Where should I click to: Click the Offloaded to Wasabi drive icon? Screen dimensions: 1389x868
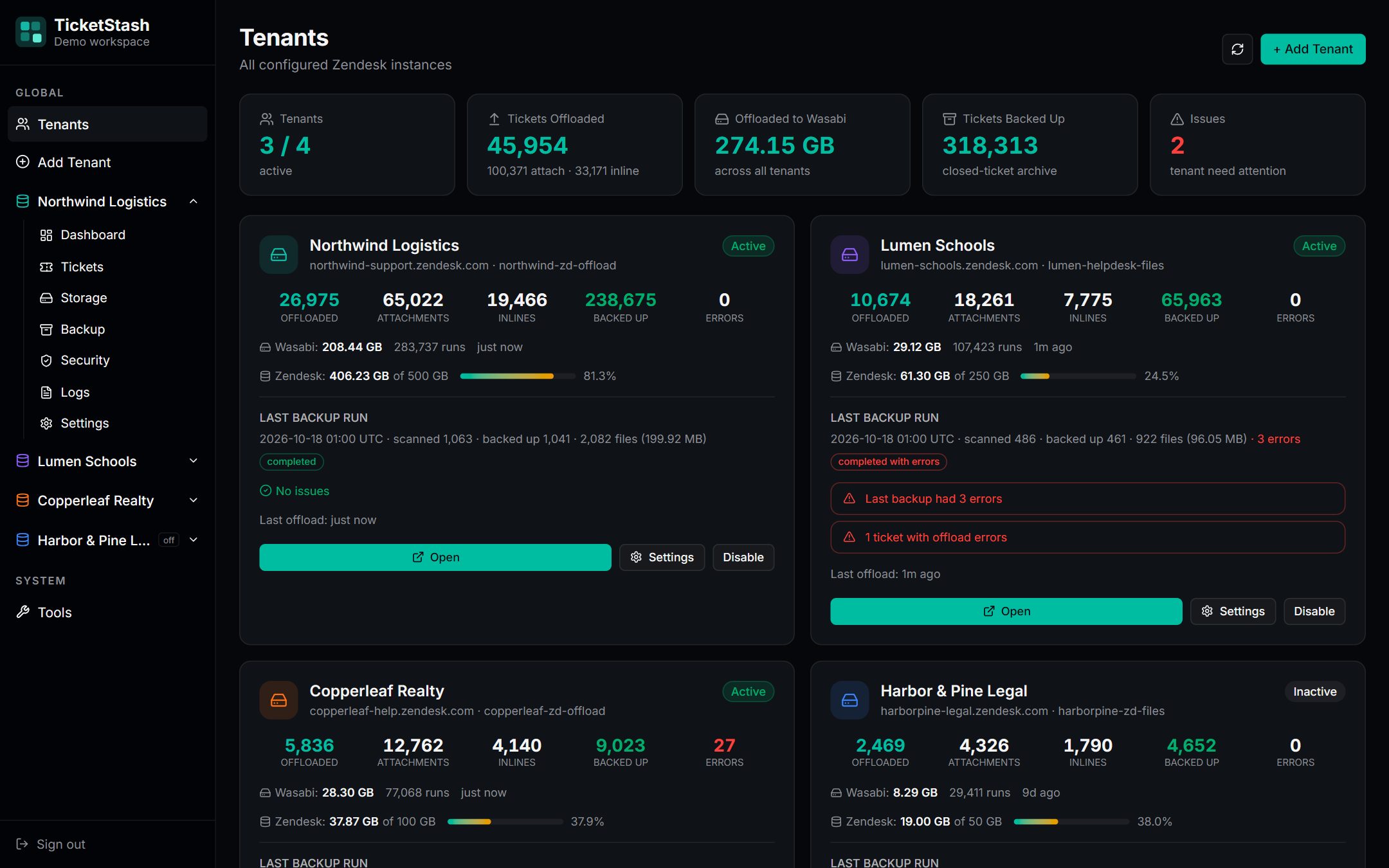[x=722, y=119]
